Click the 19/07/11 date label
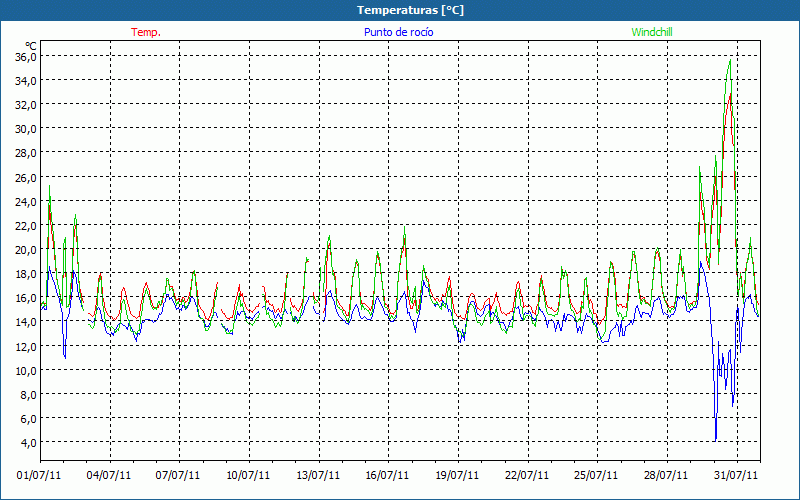This screenshot has width=800, height=500. [x=457, y=475]
